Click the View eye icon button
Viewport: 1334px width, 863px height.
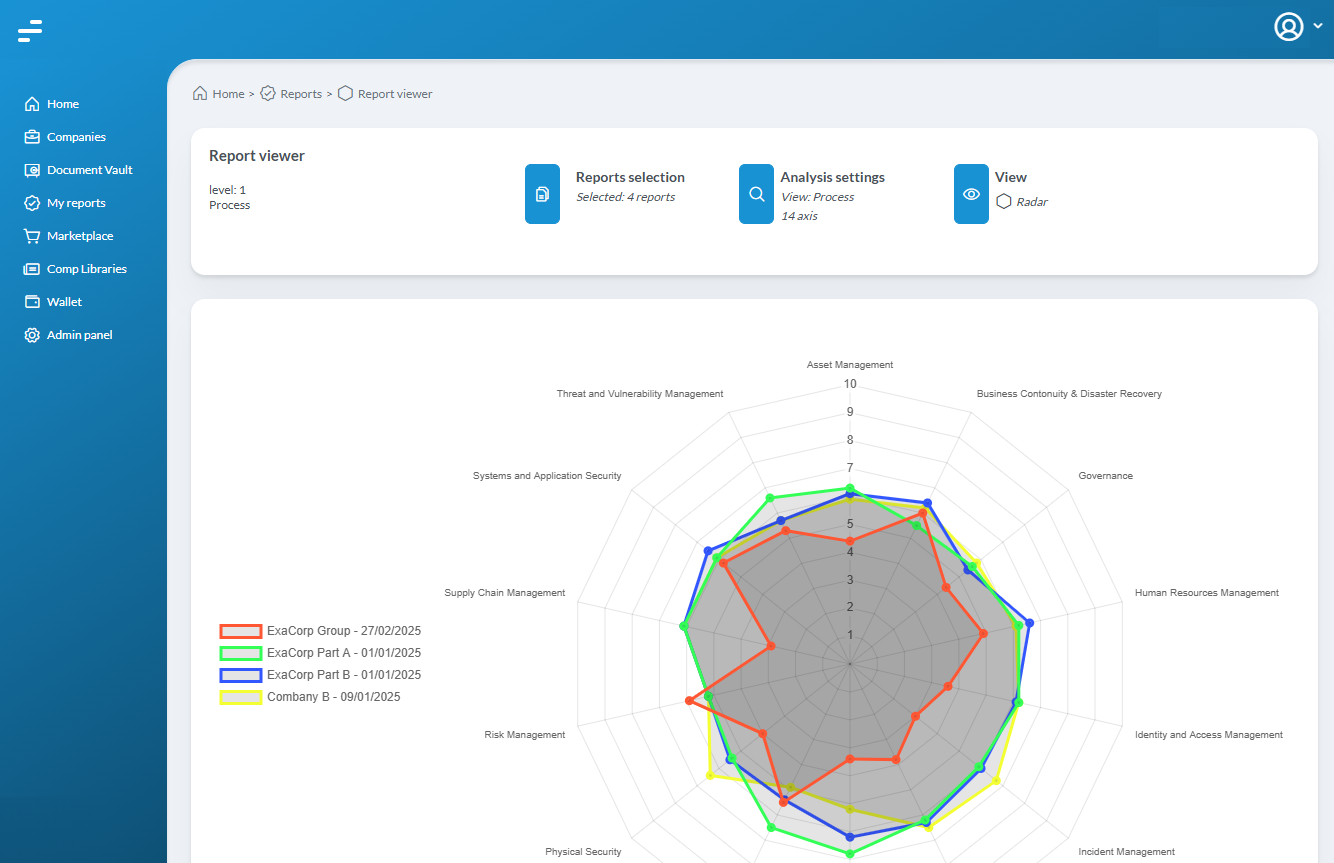click(x=971, y=194)
